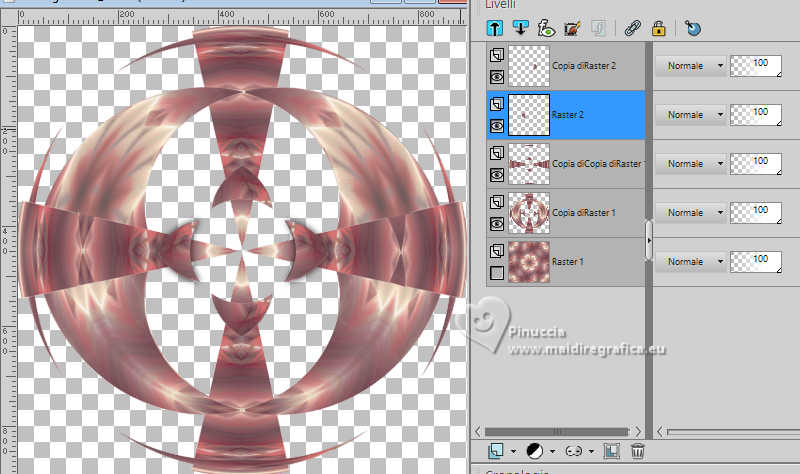Click the opacity field of Copia diRaster 1

click(756, 213)
